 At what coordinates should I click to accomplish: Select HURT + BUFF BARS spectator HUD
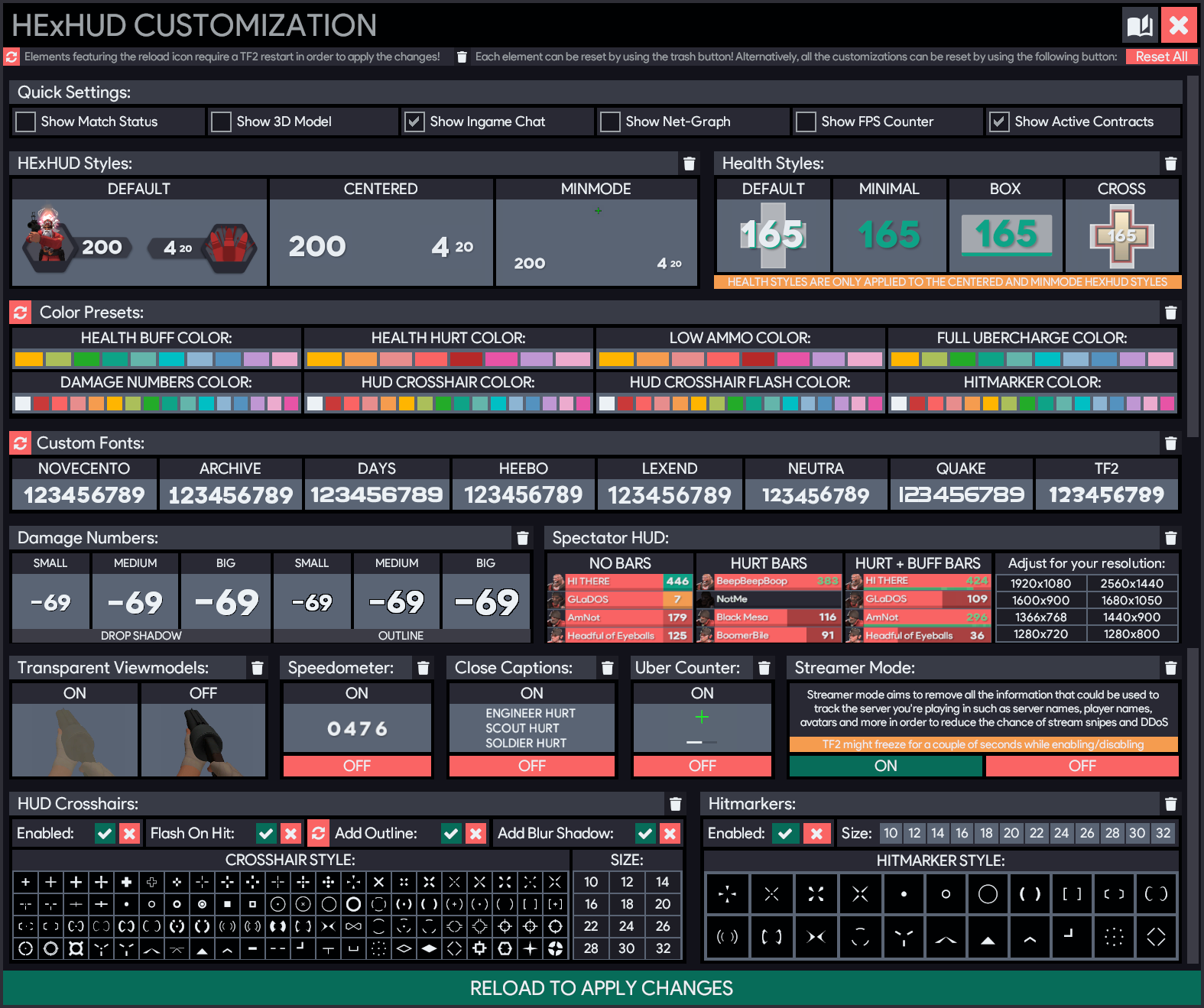point(918,598)
